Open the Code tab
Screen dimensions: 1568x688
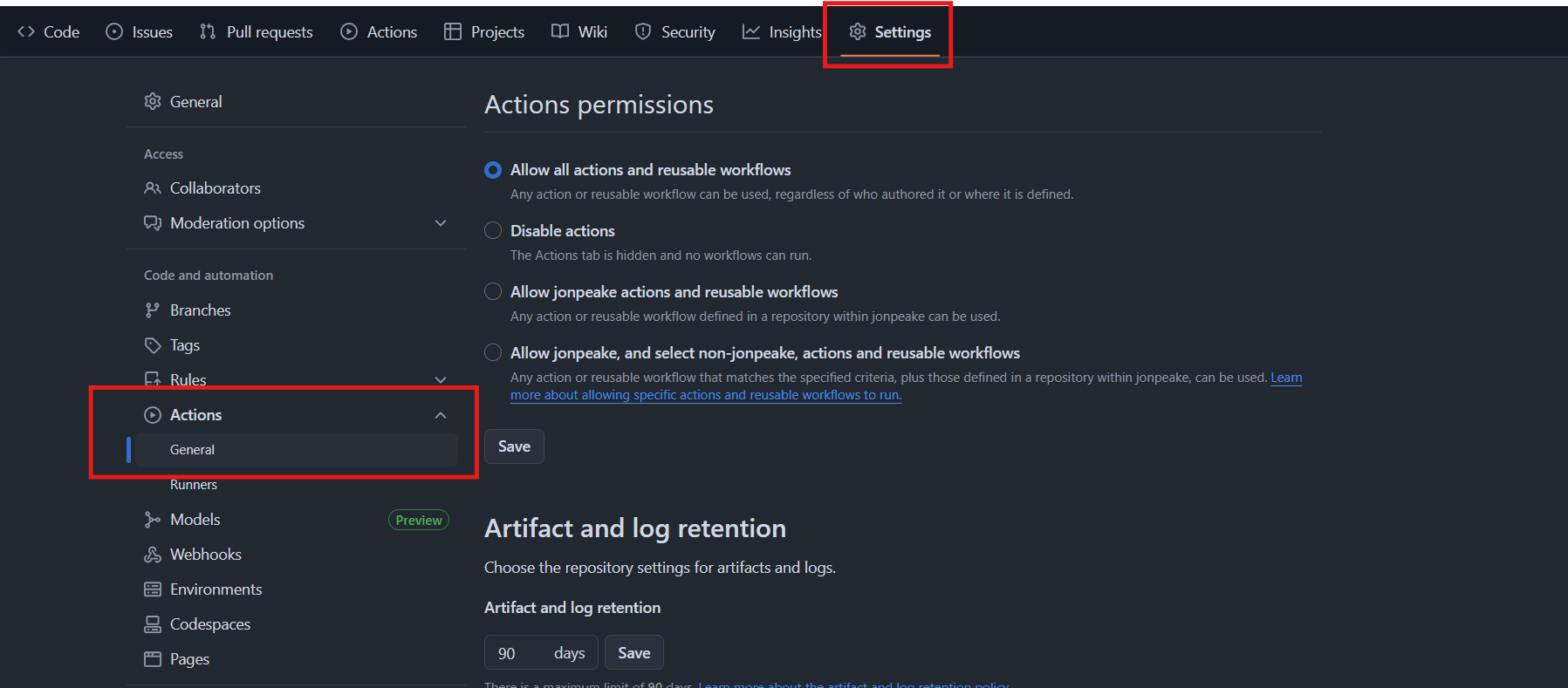pyautogui.click(x=49, y=32)
